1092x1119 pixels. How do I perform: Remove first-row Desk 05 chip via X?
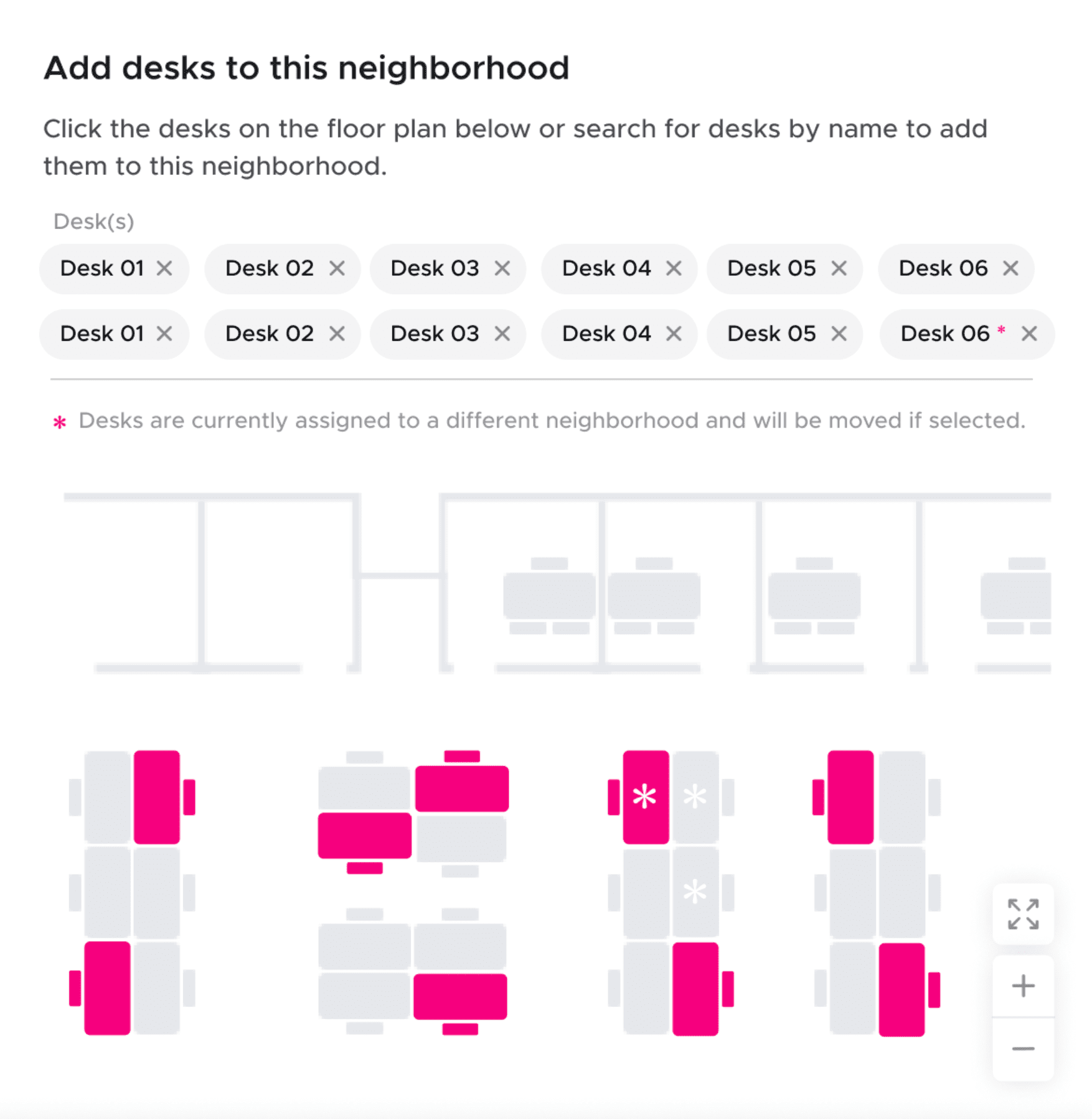pos(839,268)
